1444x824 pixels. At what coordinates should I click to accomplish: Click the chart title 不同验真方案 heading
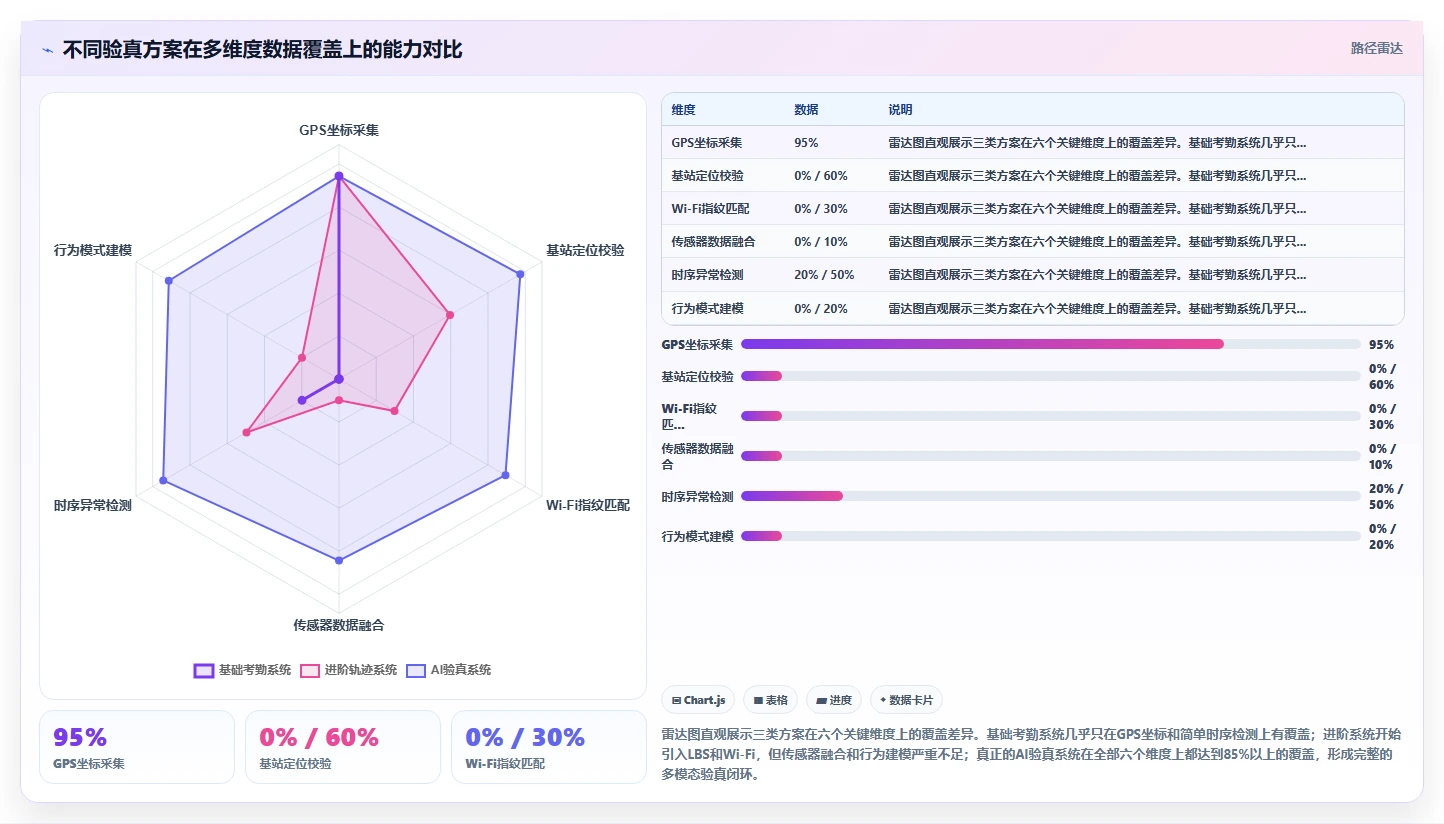pyautogui.click(x=262, y=50)
